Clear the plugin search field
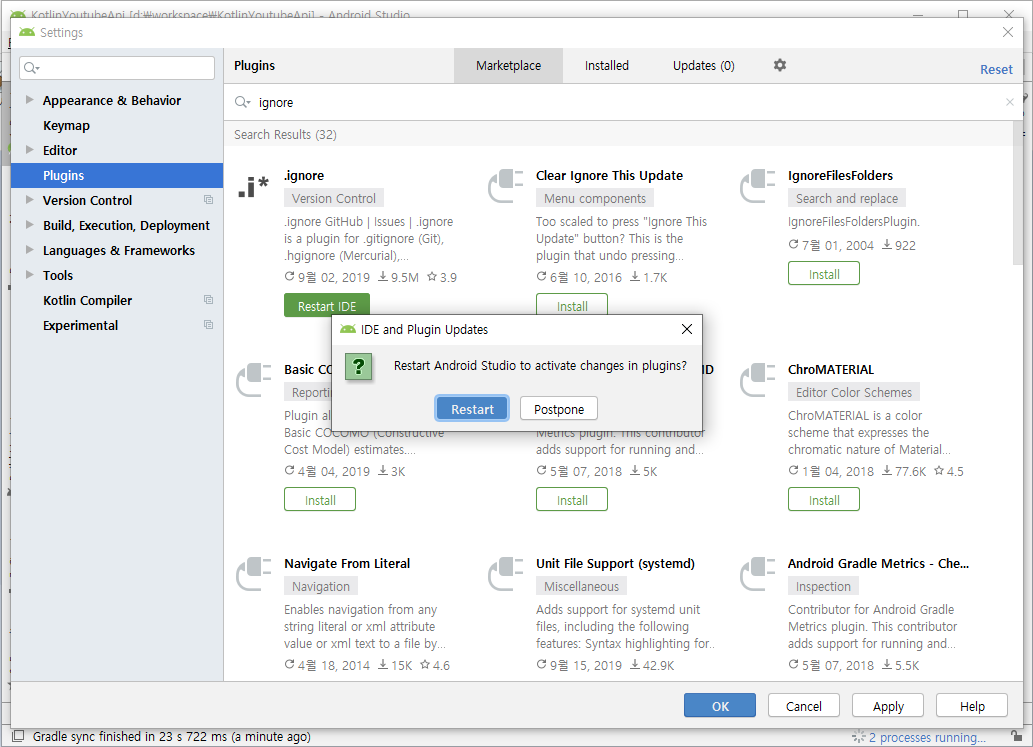1033x747 pixels. 1009,102
